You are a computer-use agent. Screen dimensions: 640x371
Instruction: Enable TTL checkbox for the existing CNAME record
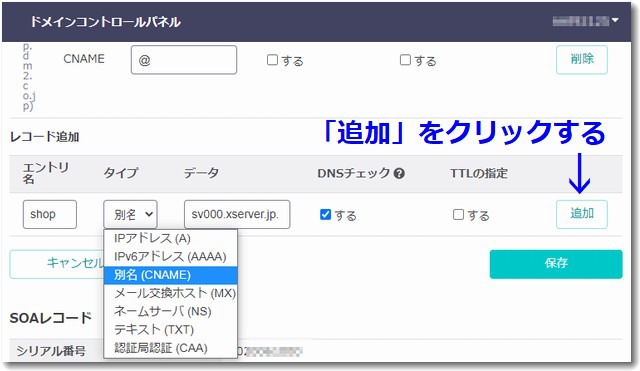pyautogui.click(x=405, y=60)
